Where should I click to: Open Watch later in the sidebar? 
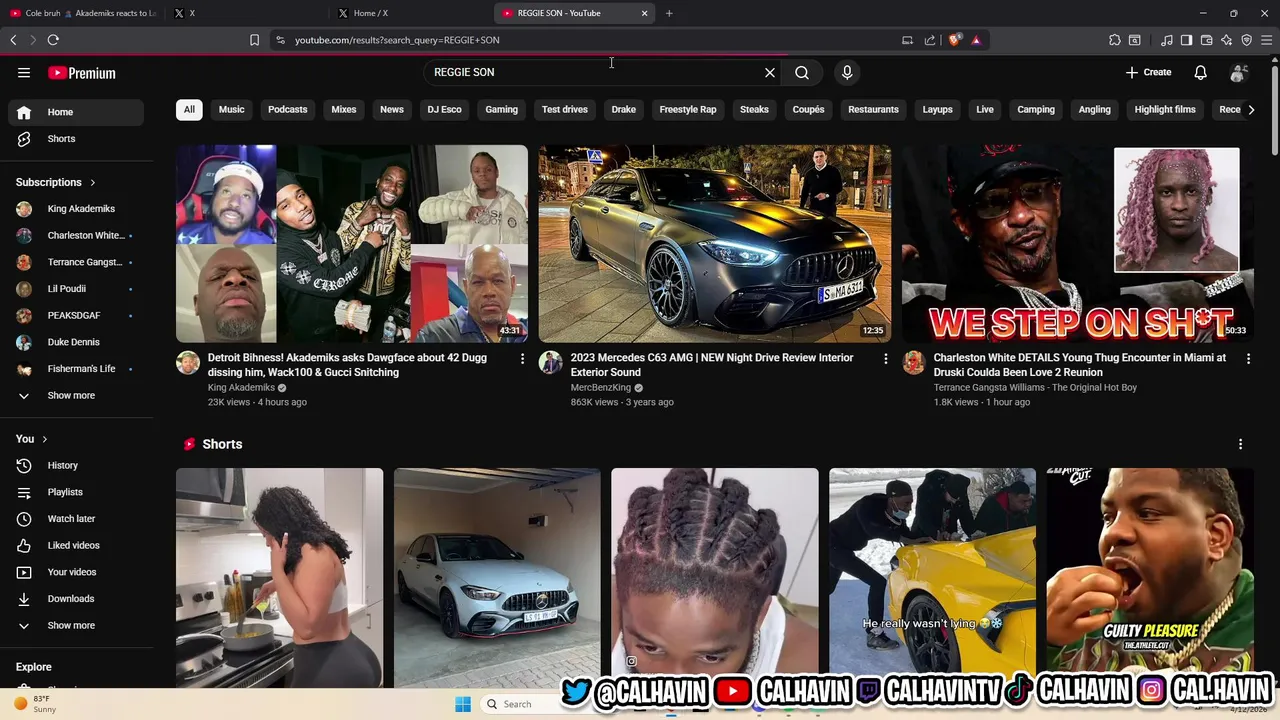click(76, 519)
